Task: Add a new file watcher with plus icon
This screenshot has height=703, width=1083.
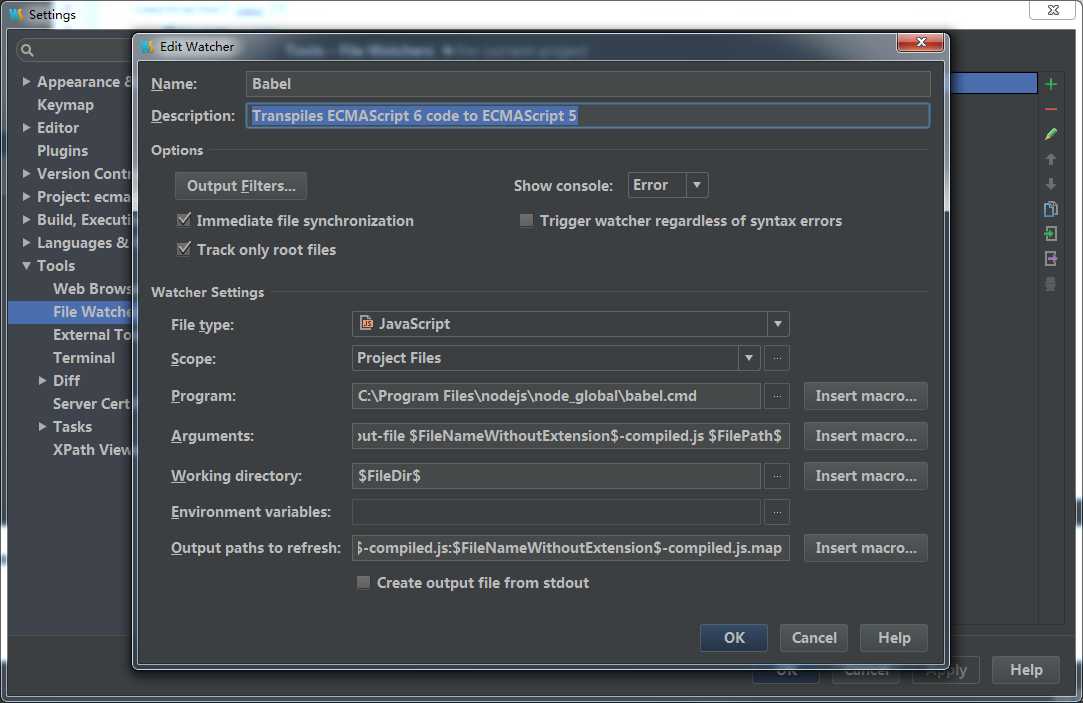Action: click(1051, 84)
